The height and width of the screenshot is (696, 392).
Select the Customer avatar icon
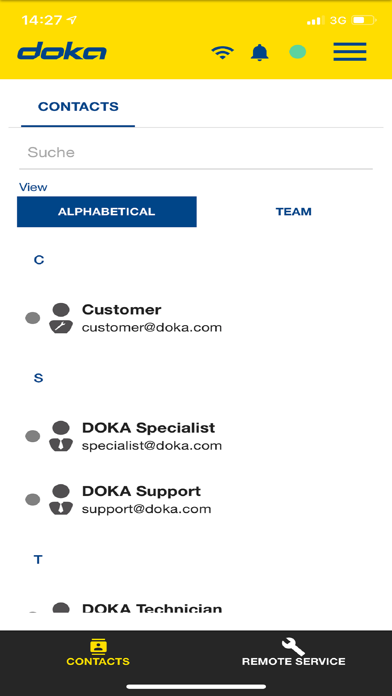pyautogui.click(x=61, y=318)
